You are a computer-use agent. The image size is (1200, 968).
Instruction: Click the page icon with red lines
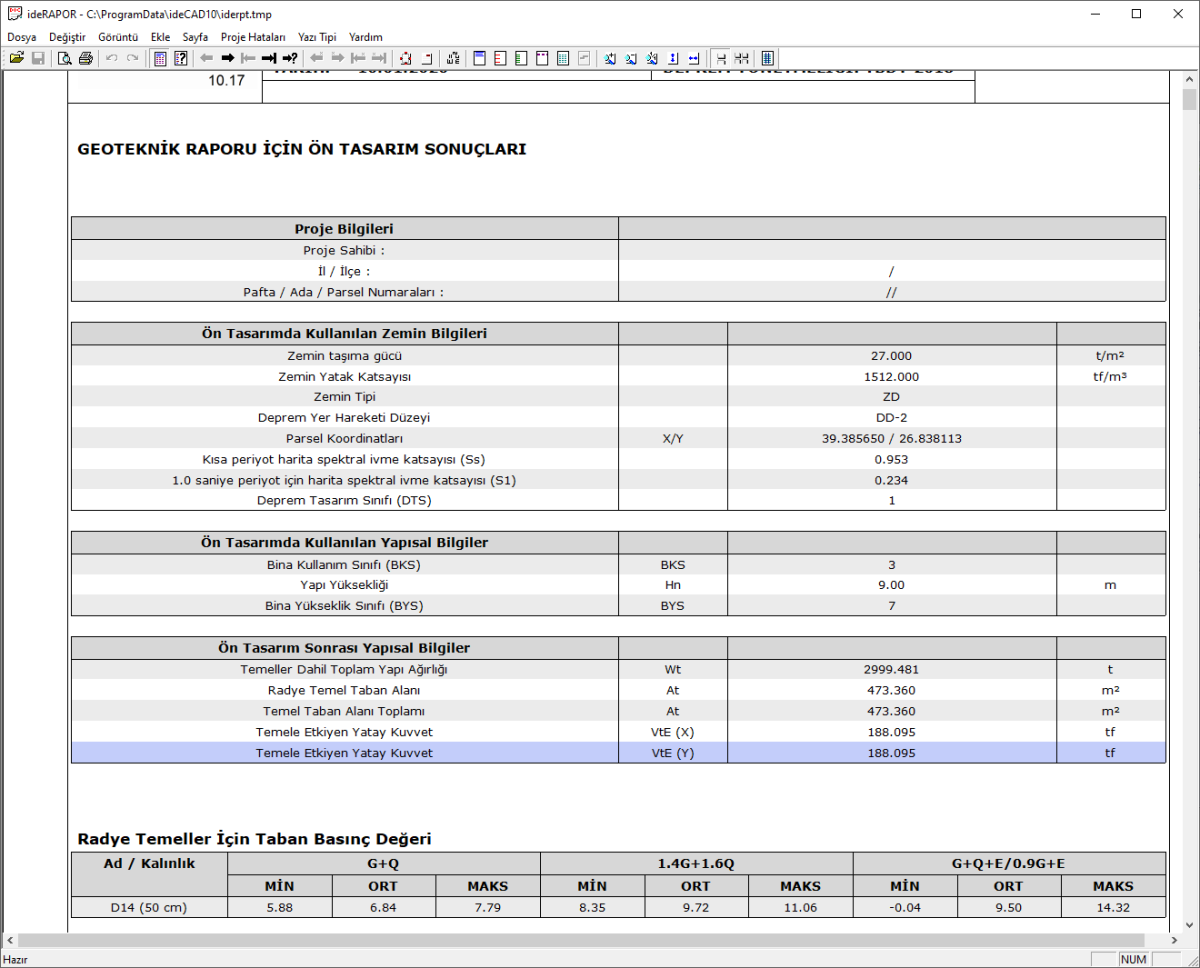pos(500,58)
